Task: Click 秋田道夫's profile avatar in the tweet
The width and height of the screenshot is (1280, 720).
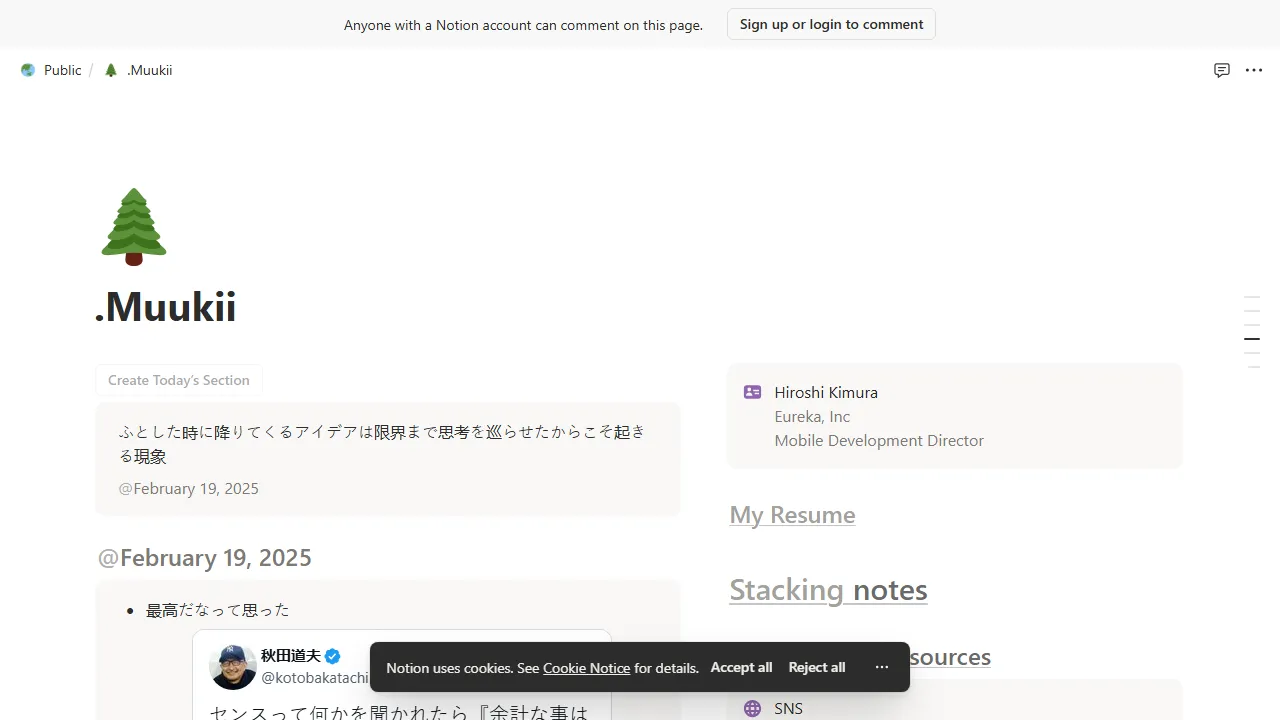Action: click(232, 666)
